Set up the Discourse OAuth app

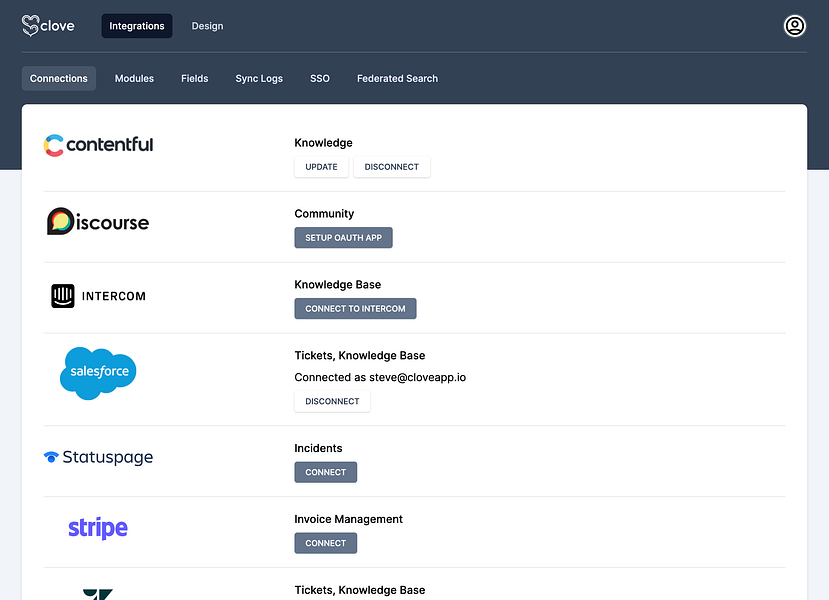(x=343, y=237)
